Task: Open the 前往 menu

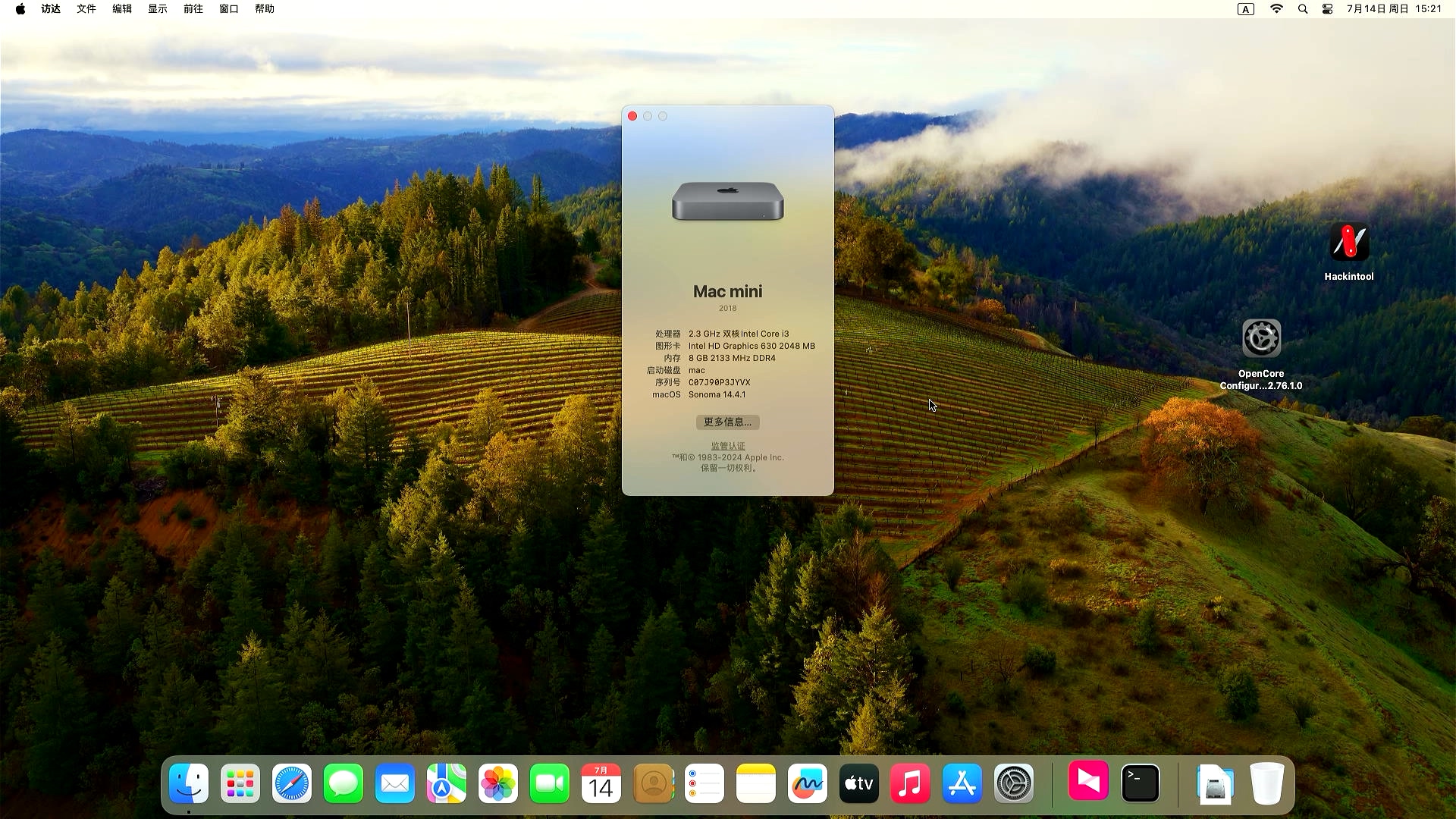Action: coord(193,9)
